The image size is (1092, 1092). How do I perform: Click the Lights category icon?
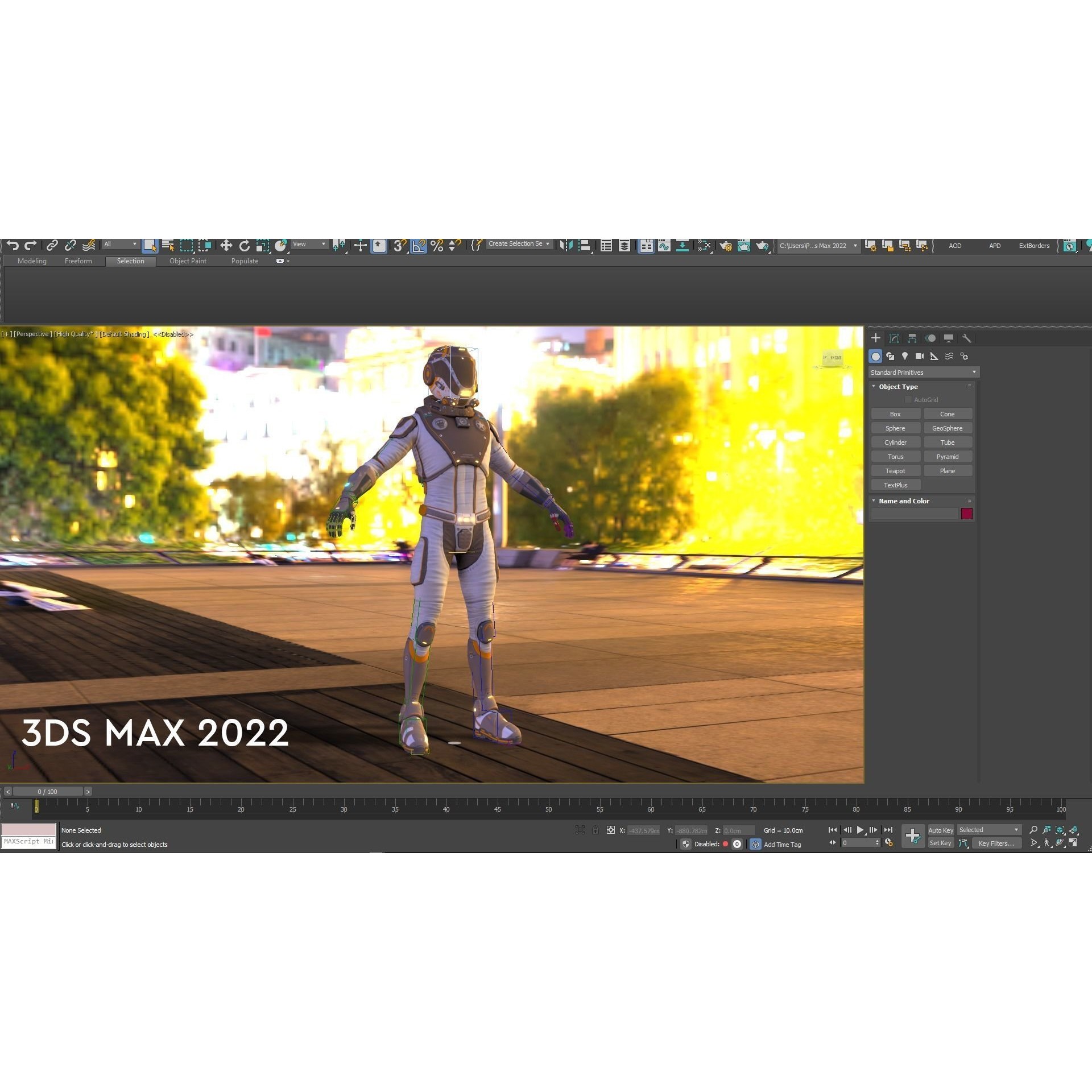click(x=905, y=356)
